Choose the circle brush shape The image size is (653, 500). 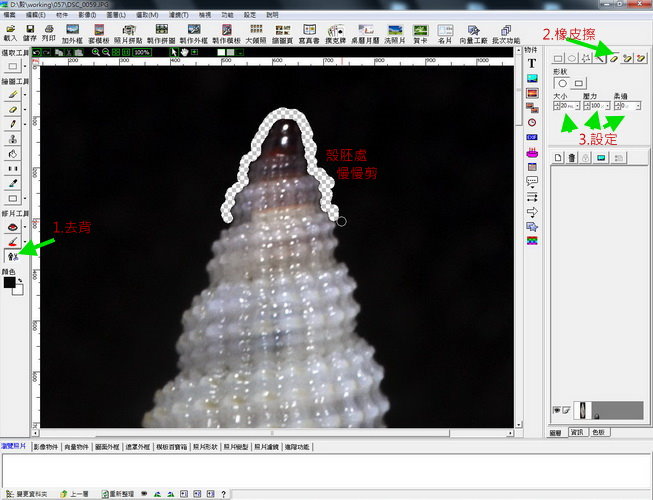(562, 84)
